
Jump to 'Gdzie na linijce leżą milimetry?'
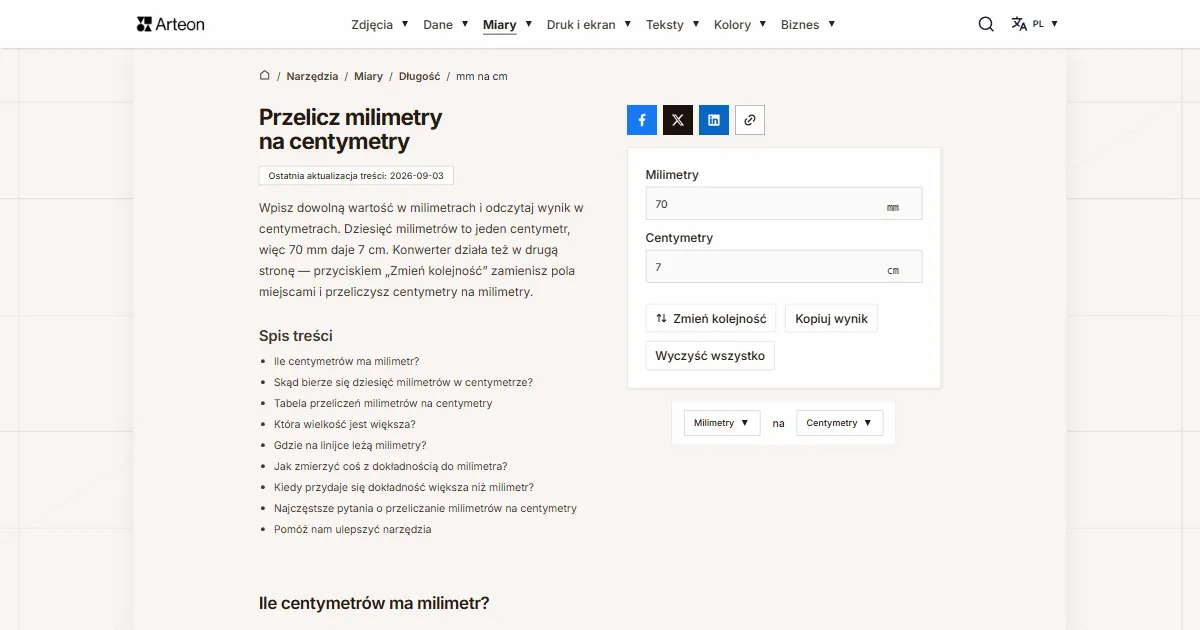tap(350, 445)
